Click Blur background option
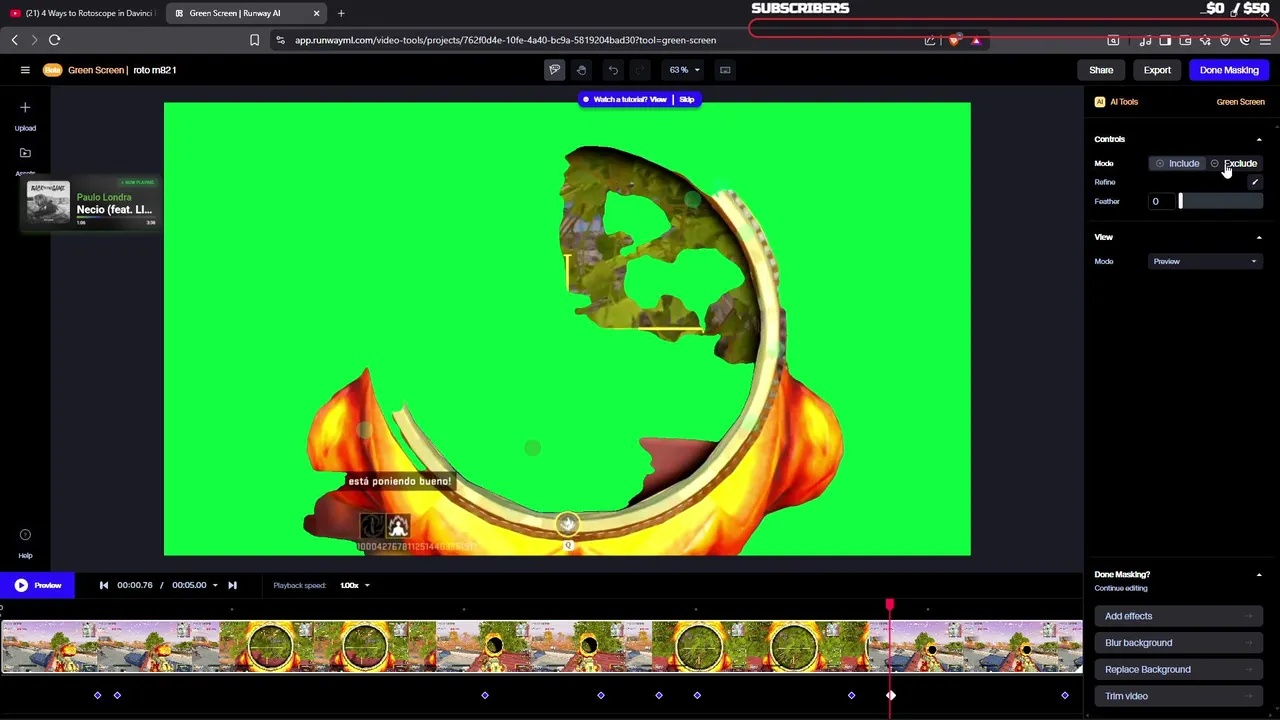Viewport: 1280px width, 720px height. pyautogui.click(x=1178, y=643)
